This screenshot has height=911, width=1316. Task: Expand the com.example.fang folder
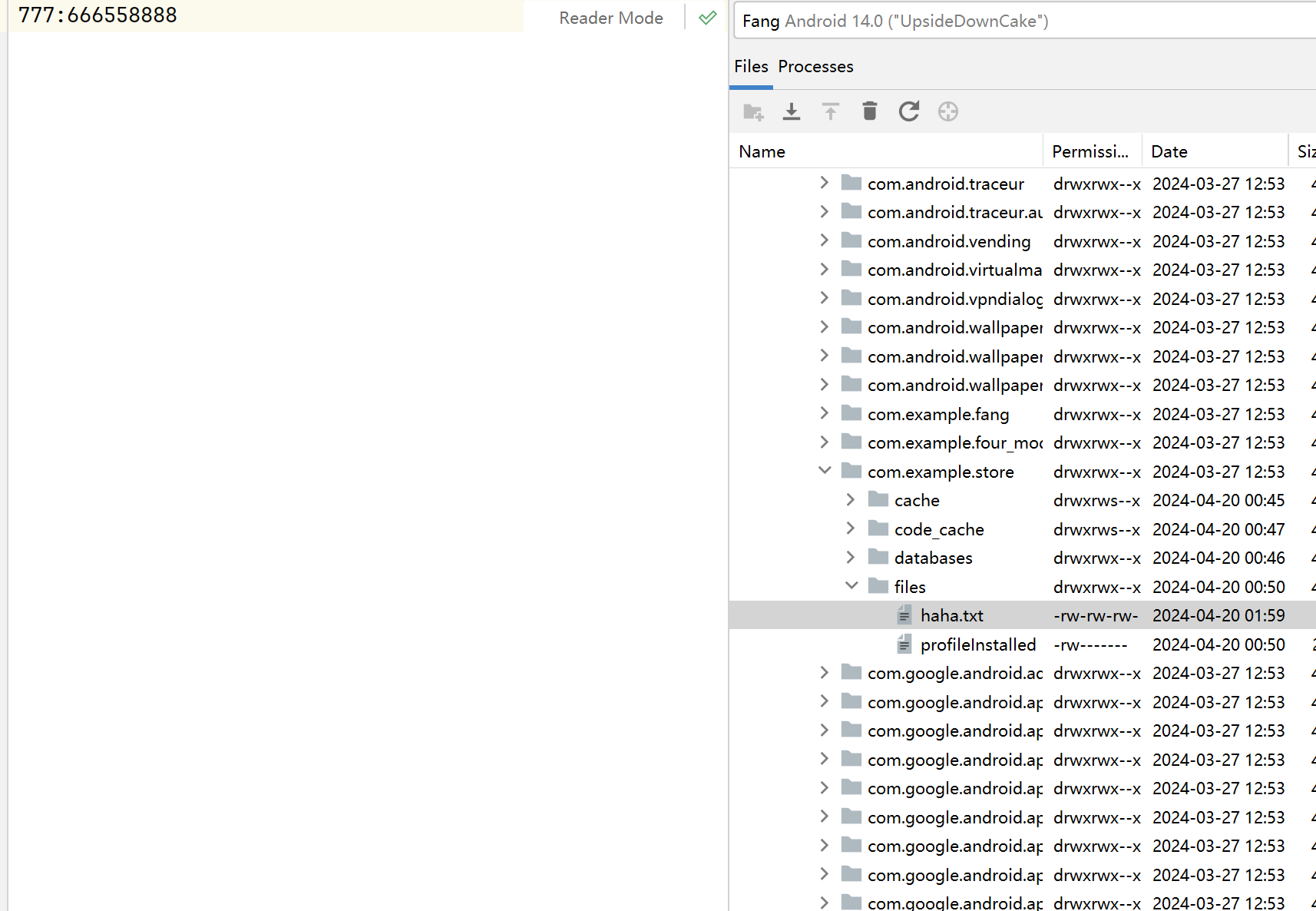pyautogui.click(x=825, y=413)
